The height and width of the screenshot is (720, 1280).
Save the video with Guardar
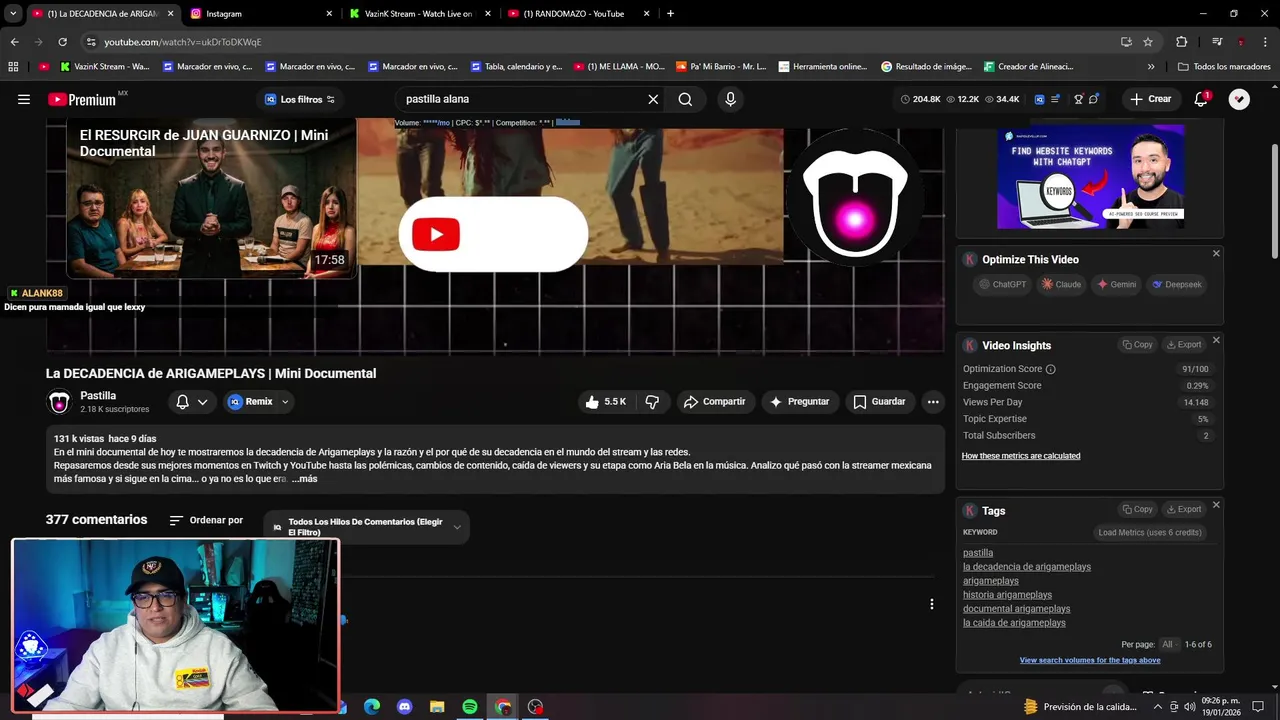pyautogui.click(x=879, y=402)
